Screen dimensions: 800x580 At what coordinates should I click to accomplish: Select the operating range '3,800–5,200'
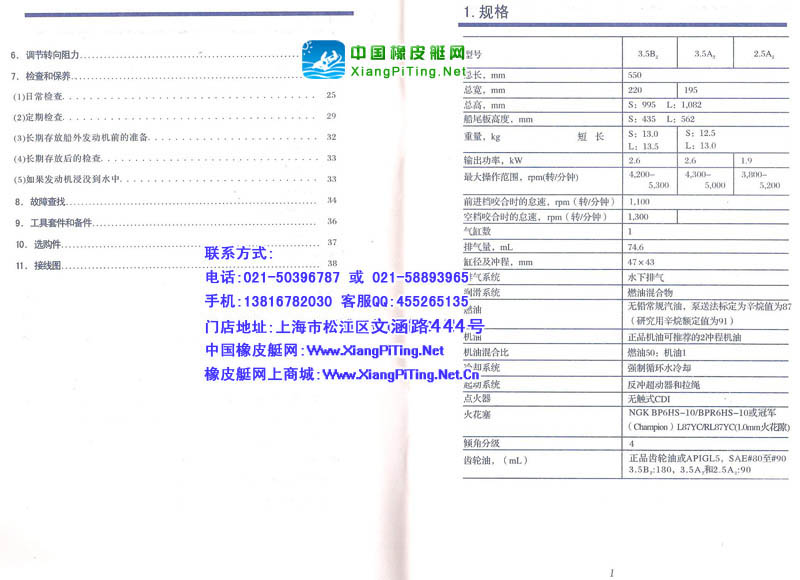[761, 180]
